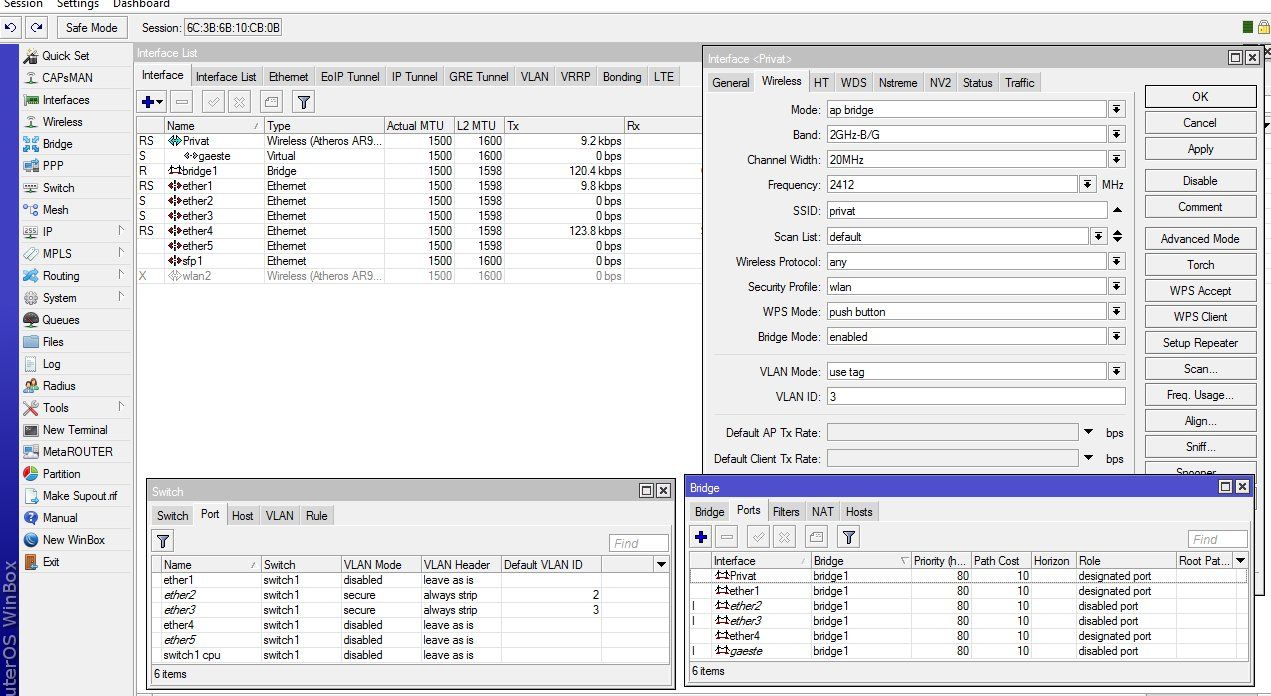Open CAPsMAN in the sidebar
The image size is (1271, 696).
tap(67, 78)
